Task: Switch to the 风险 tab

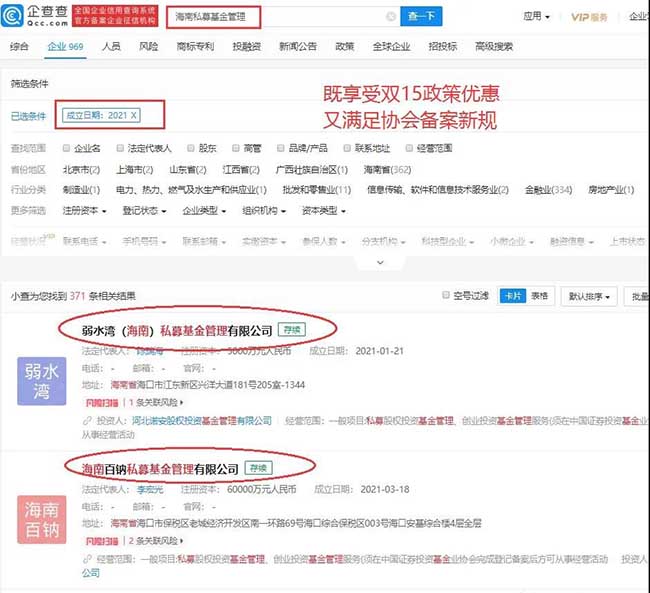Action: point(148,46)
